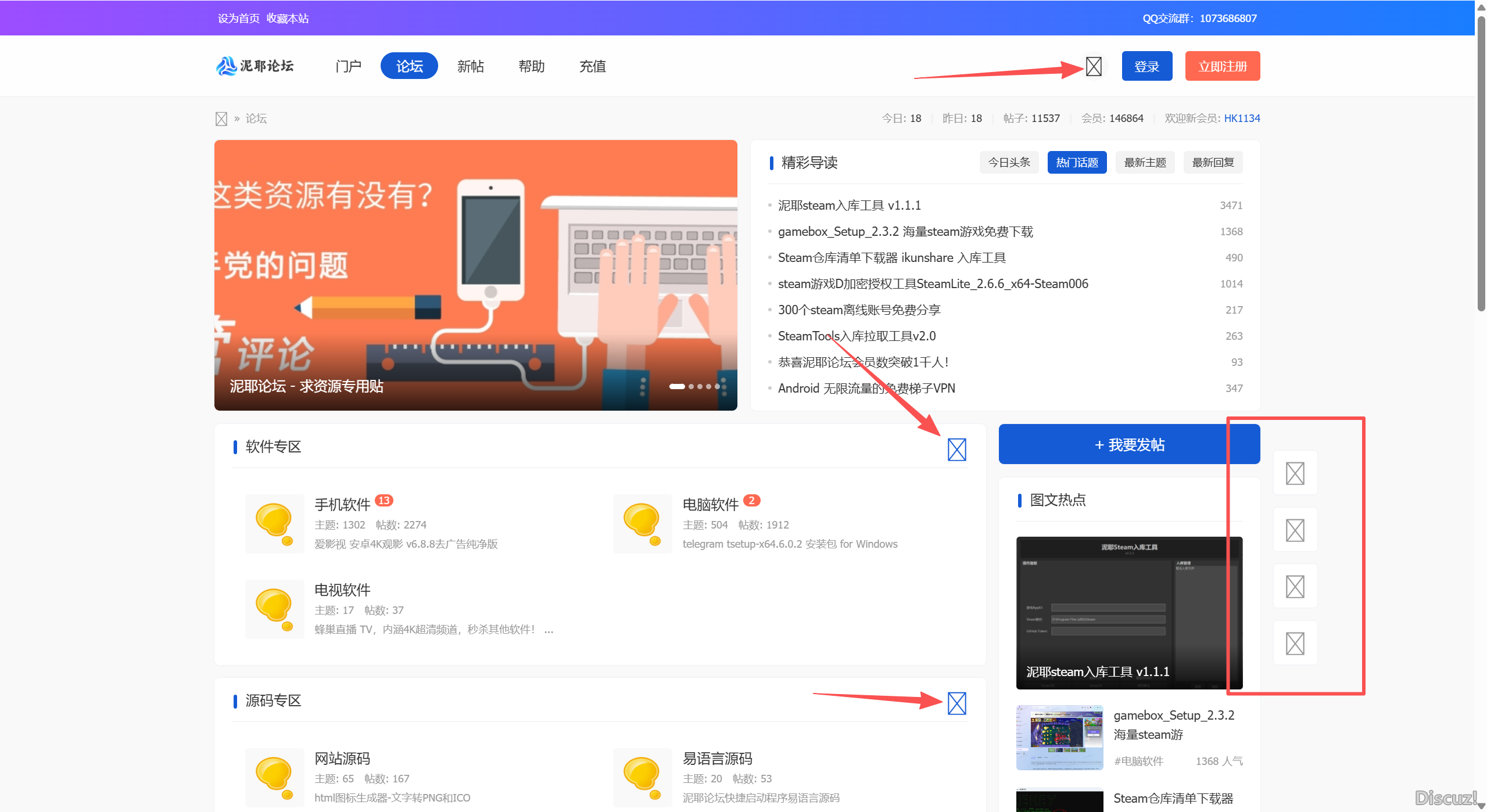The width and height of the screenshot is (1487, 812).
Task: Open the 手机软件 board icon
Action: 274,523
